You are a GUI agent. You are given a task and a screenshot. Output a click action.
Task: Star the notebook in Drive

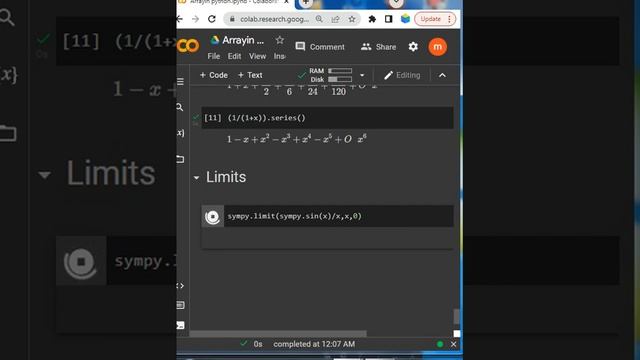[280, 40]
